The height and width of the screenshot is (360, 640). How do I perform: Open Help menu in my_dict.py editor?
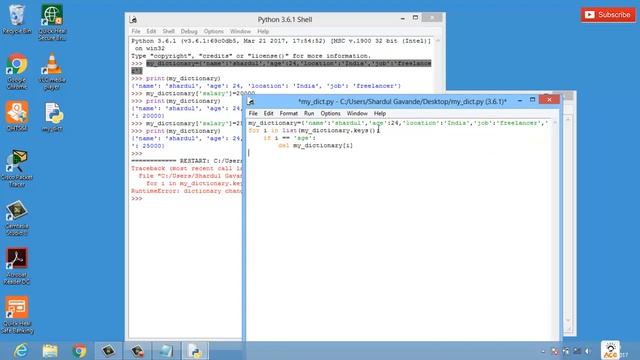380,113
